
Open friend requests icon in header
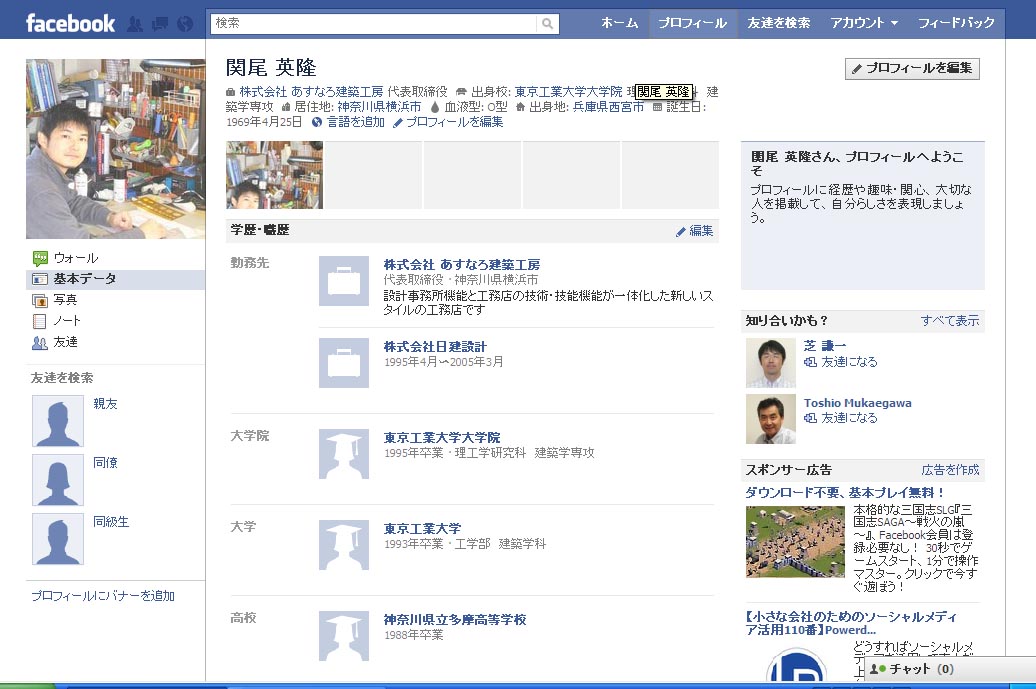tap(135, 24)
